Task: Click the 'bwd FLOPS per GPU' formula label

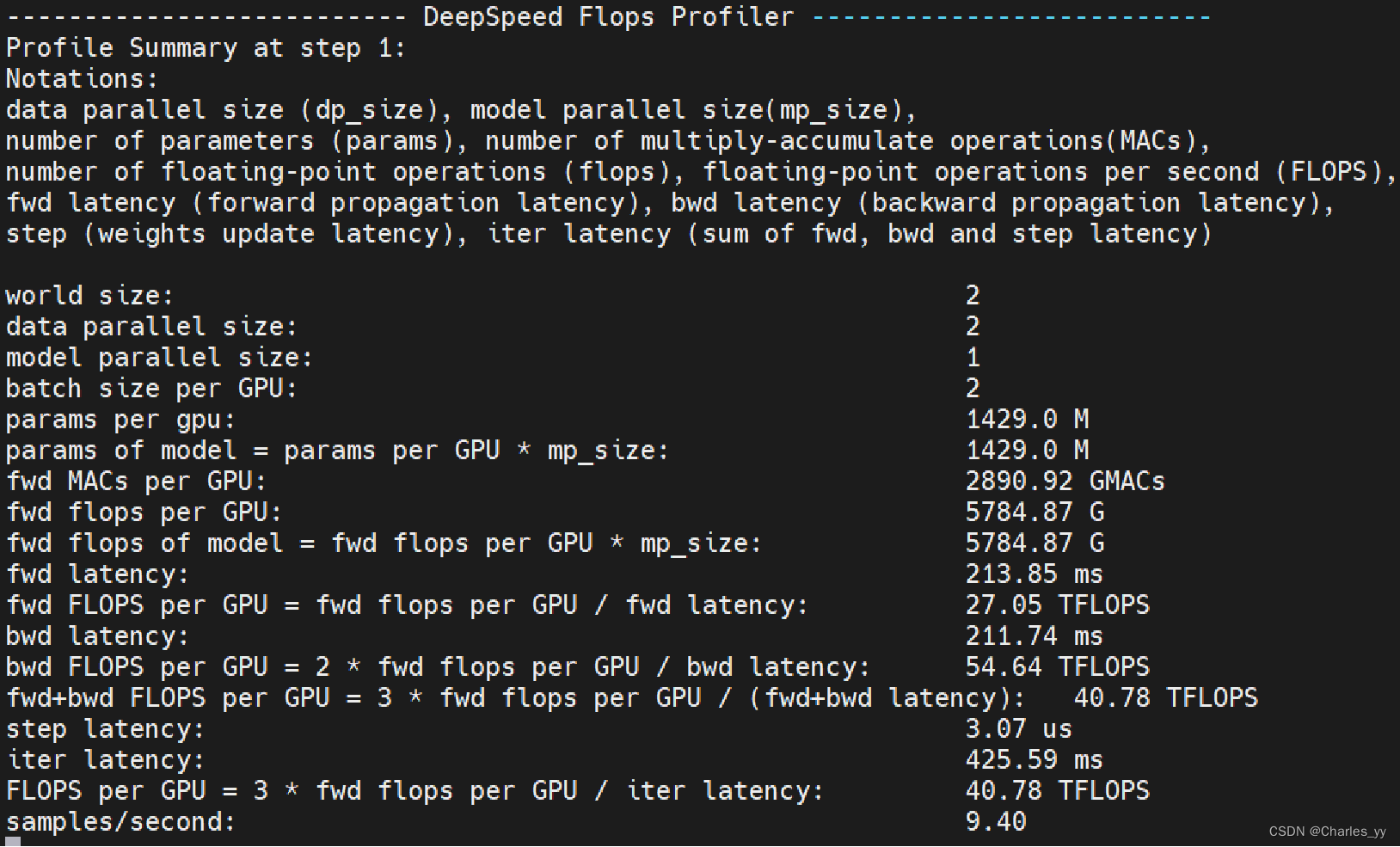Action: pyautogui.click(x=438, y=667)
